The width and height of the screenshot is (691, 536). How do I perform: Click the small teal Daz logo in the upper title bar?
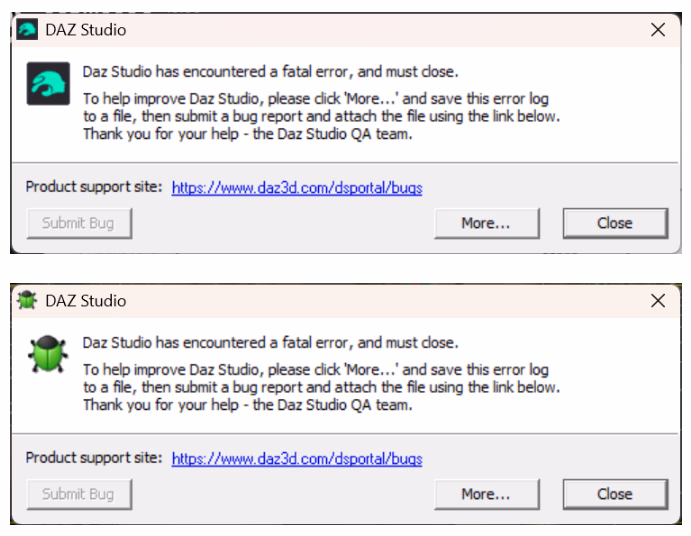click(28, 30)
